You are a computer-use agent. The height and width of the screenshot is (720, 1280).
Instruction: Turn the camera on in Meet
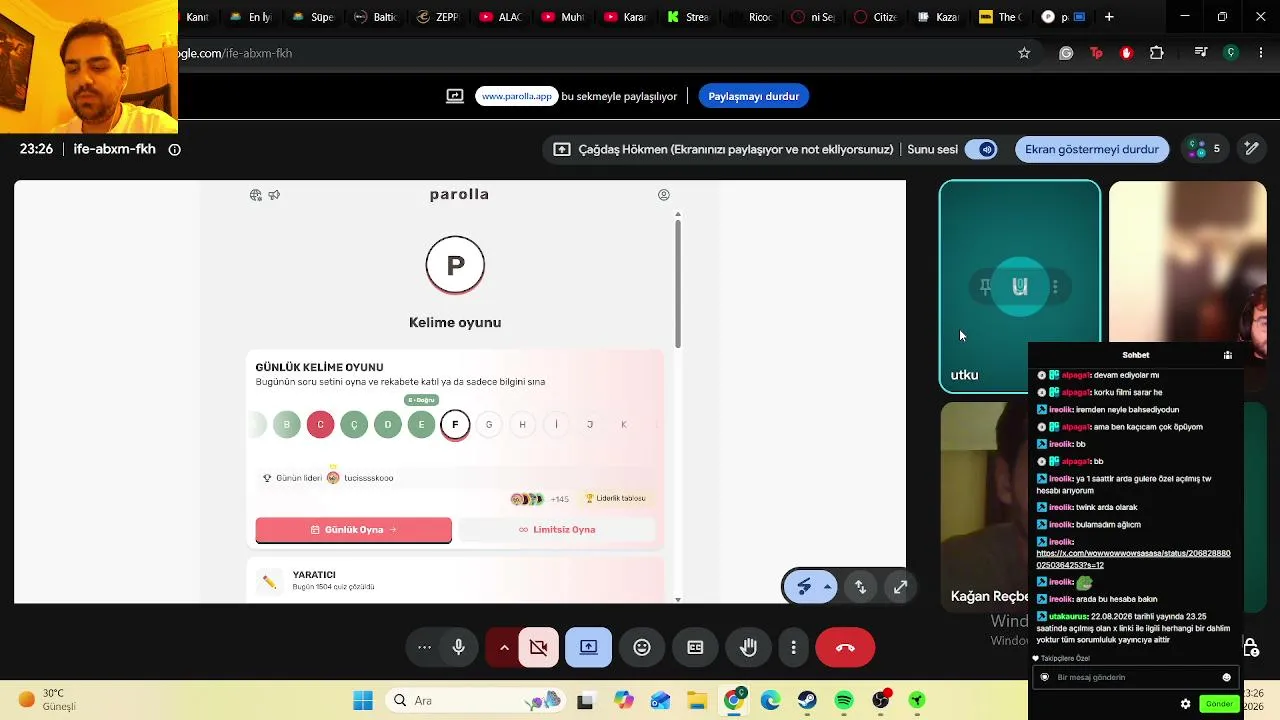pyautogui.click(x=538, y=647)
